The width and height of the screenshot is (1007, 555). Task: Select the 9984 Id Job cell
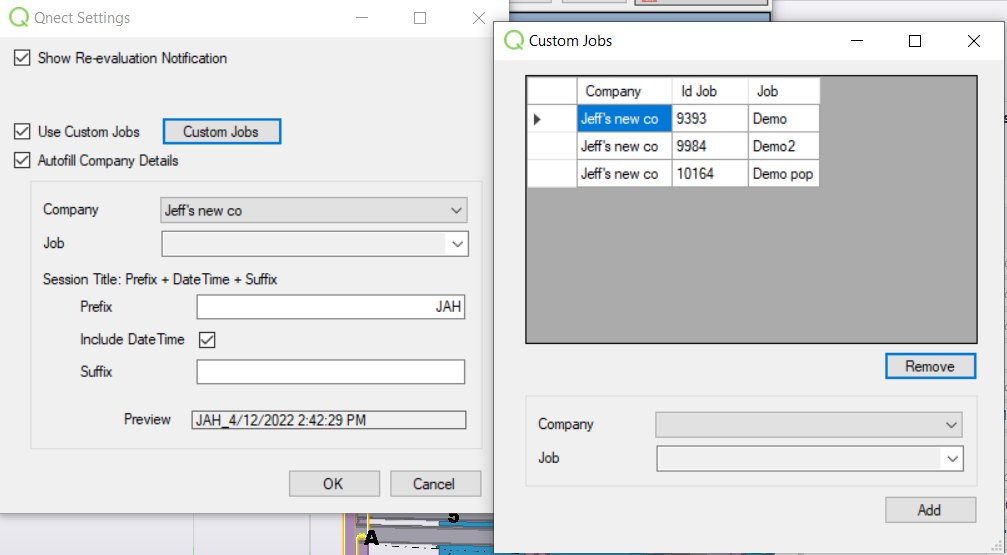click(710, 146)
